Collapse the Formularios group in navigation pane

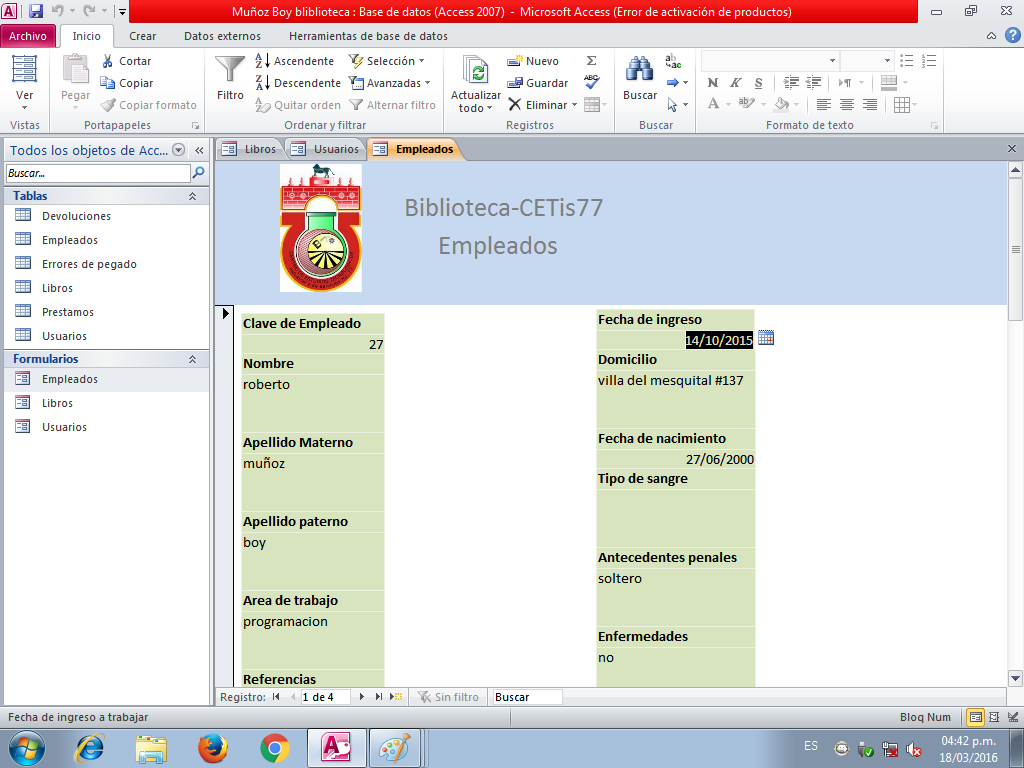click(x=193, y=359)
